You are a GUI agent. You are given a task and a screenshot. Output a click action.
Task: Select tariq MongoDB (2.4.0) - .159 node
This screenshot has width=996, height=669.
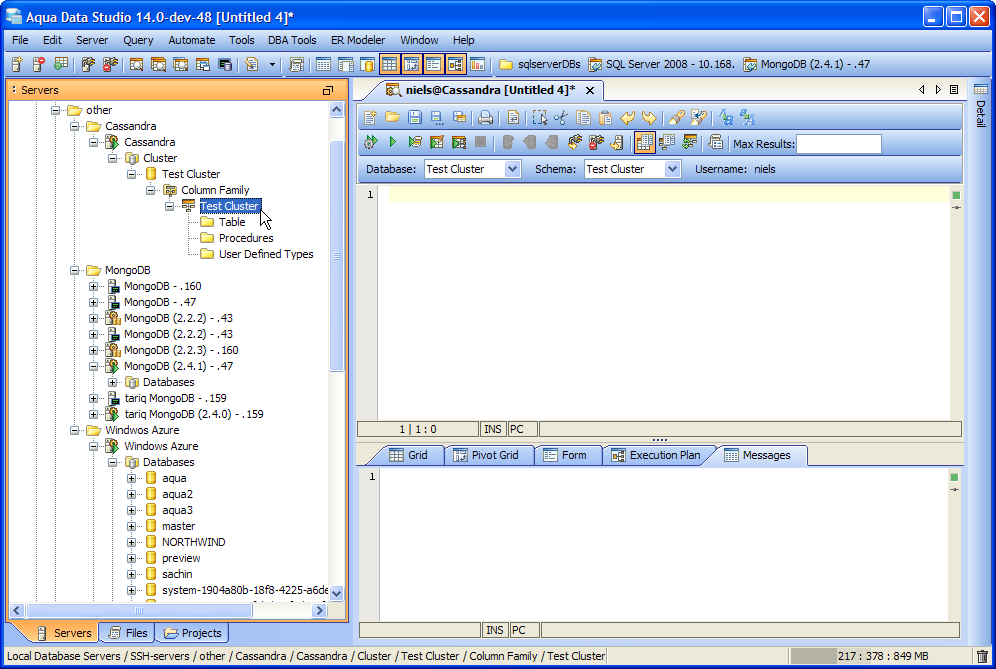coord(194,414)
